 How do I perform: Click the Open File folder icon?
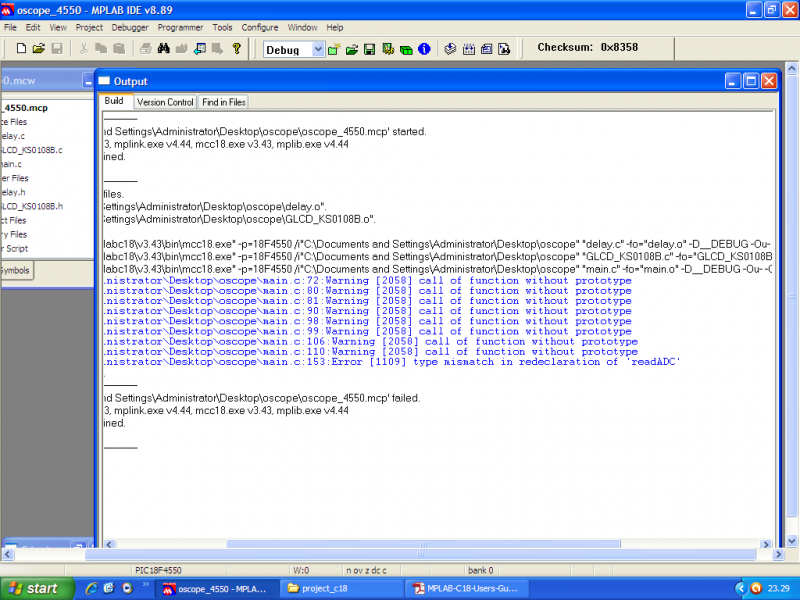tap(39, 48)
